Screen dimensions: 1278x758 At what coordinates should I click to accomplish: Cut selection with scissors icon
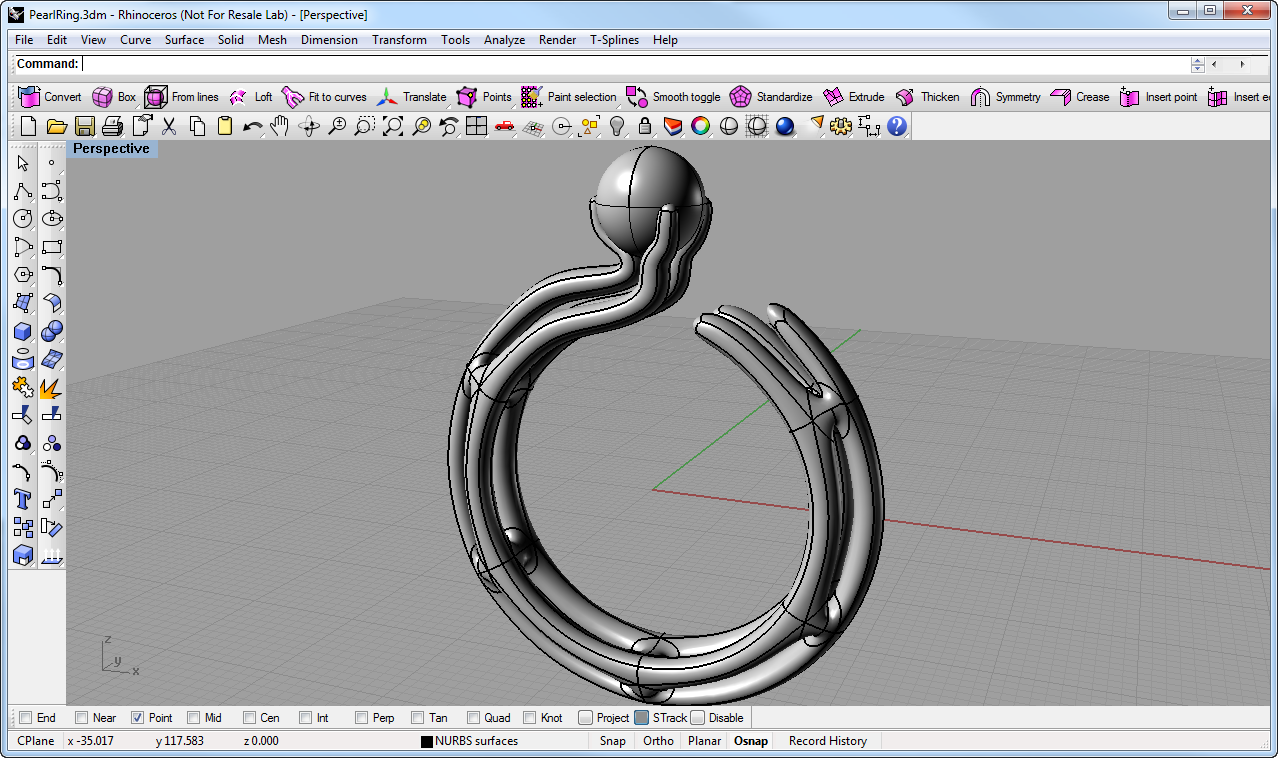click(169, 126)
